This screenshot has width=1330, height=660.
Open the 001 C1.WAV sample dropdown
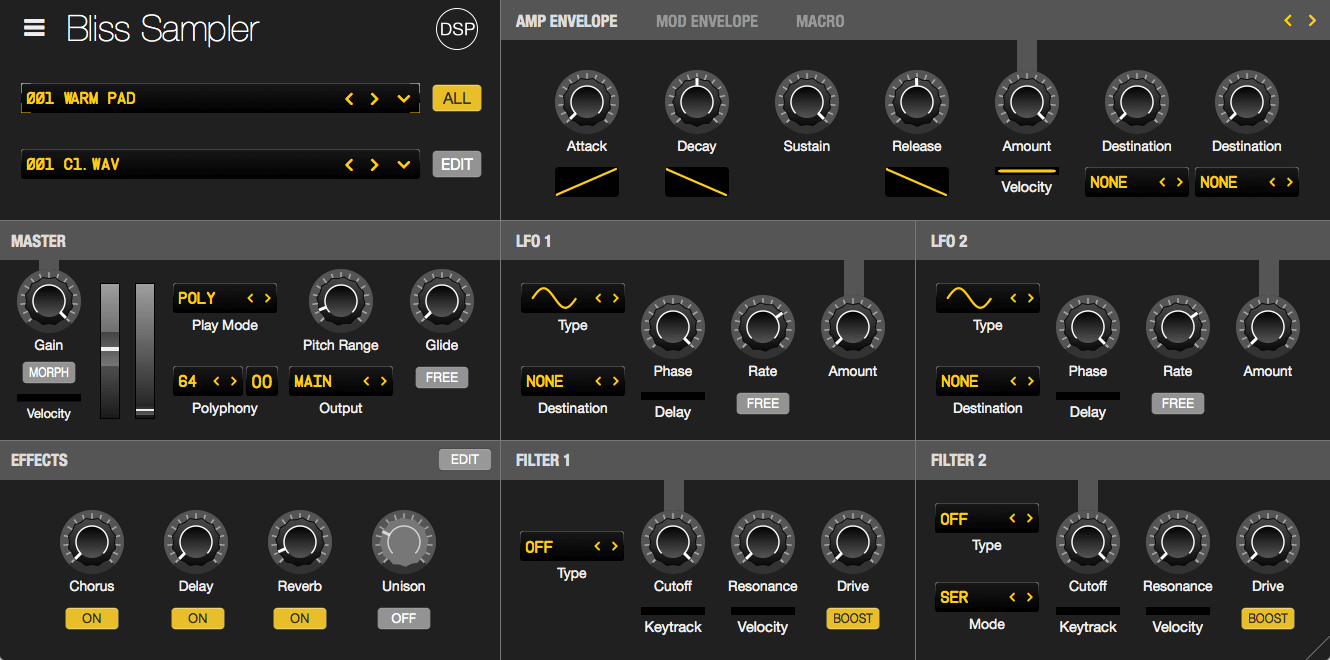point(404,165)
